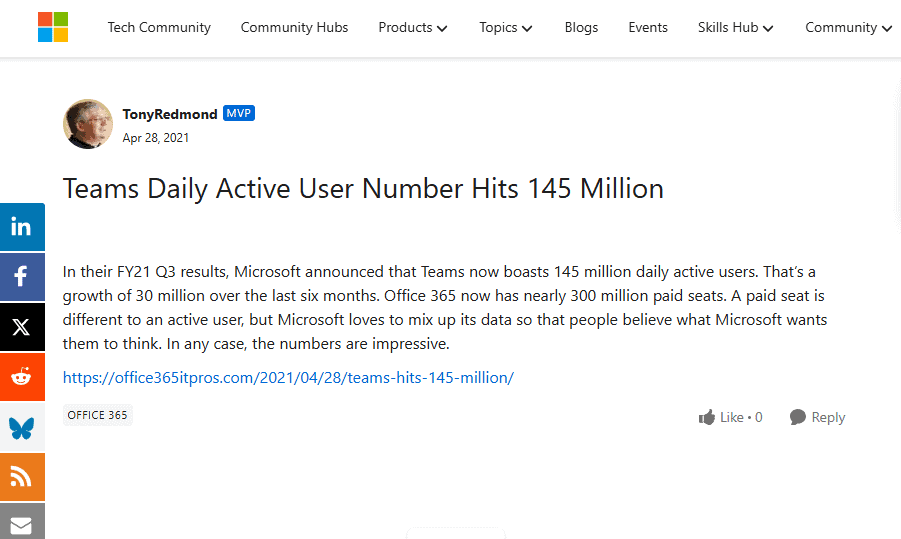Image resolution: width=901 pixels, height=539 pixels.
Task: Share the post on Facebook
Action: (x=22, y=276)
